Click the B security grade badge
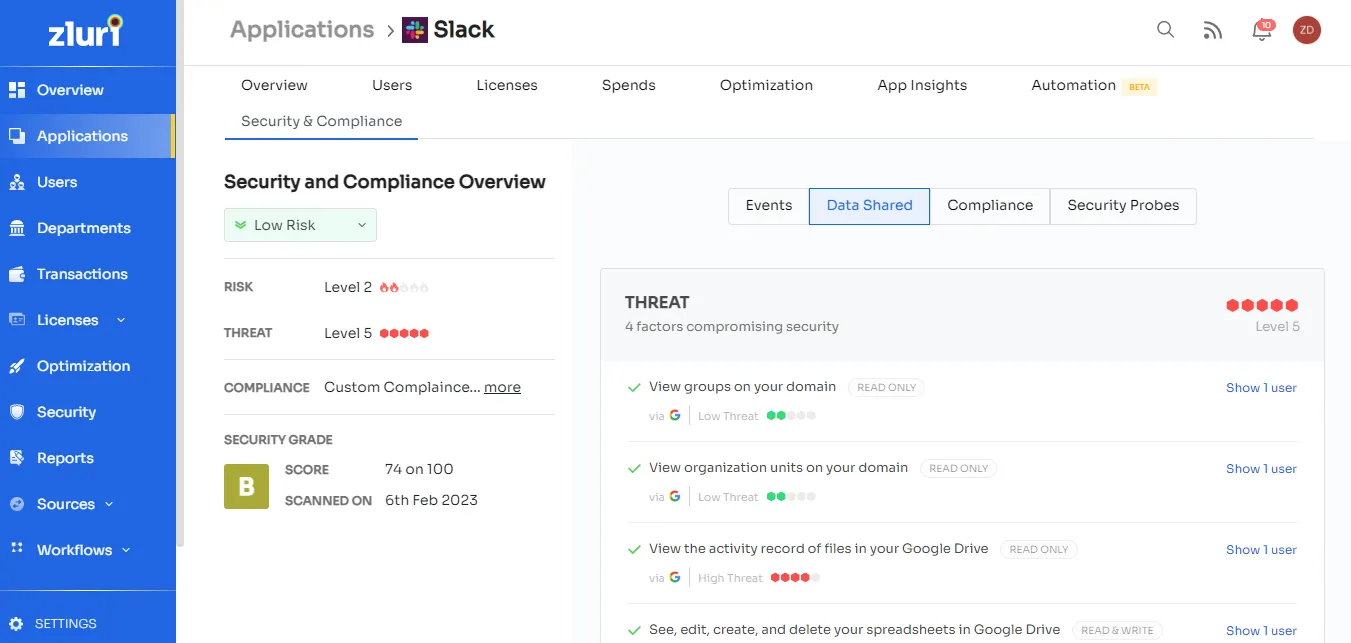The width and height of the screenshot is (1351, 643). click(x=246, y=486)
